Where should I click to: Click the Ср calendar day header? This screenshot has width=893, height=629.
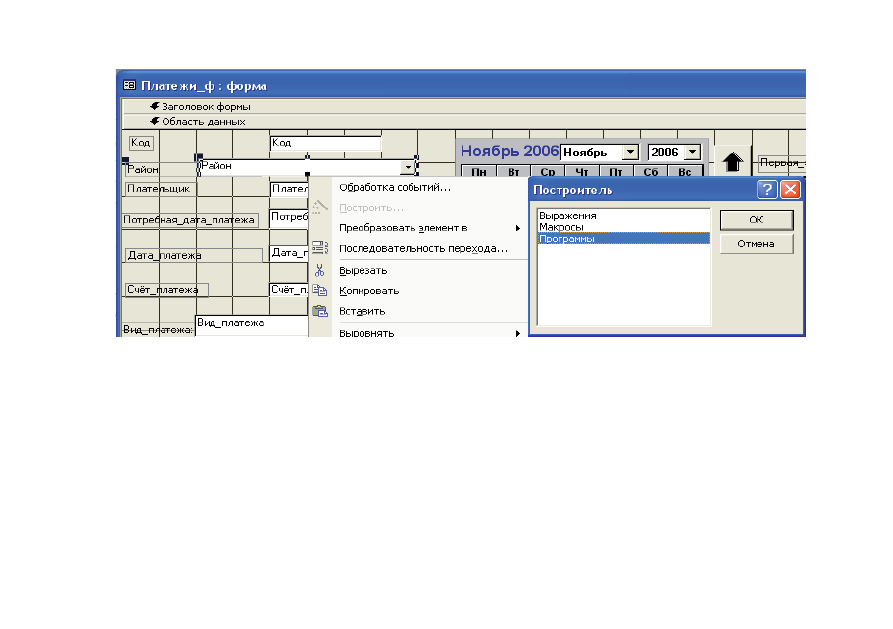[x=548, y=171]
